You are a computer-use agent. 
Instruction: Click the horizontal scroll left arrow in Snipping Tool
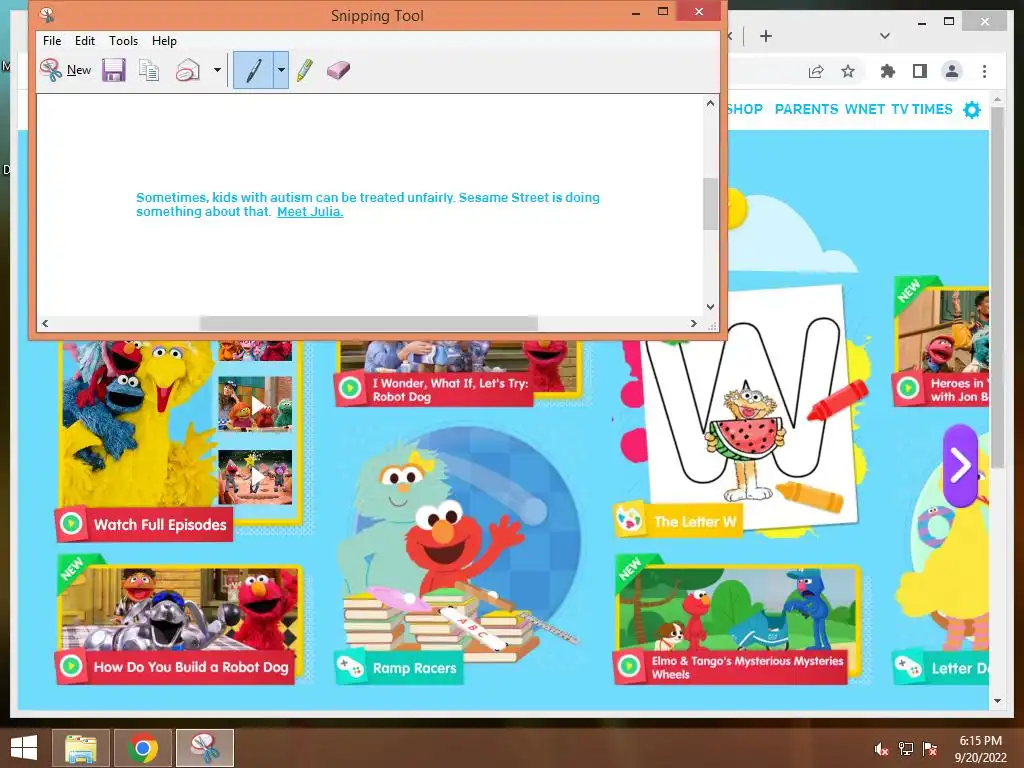click(x=45, y=323)
